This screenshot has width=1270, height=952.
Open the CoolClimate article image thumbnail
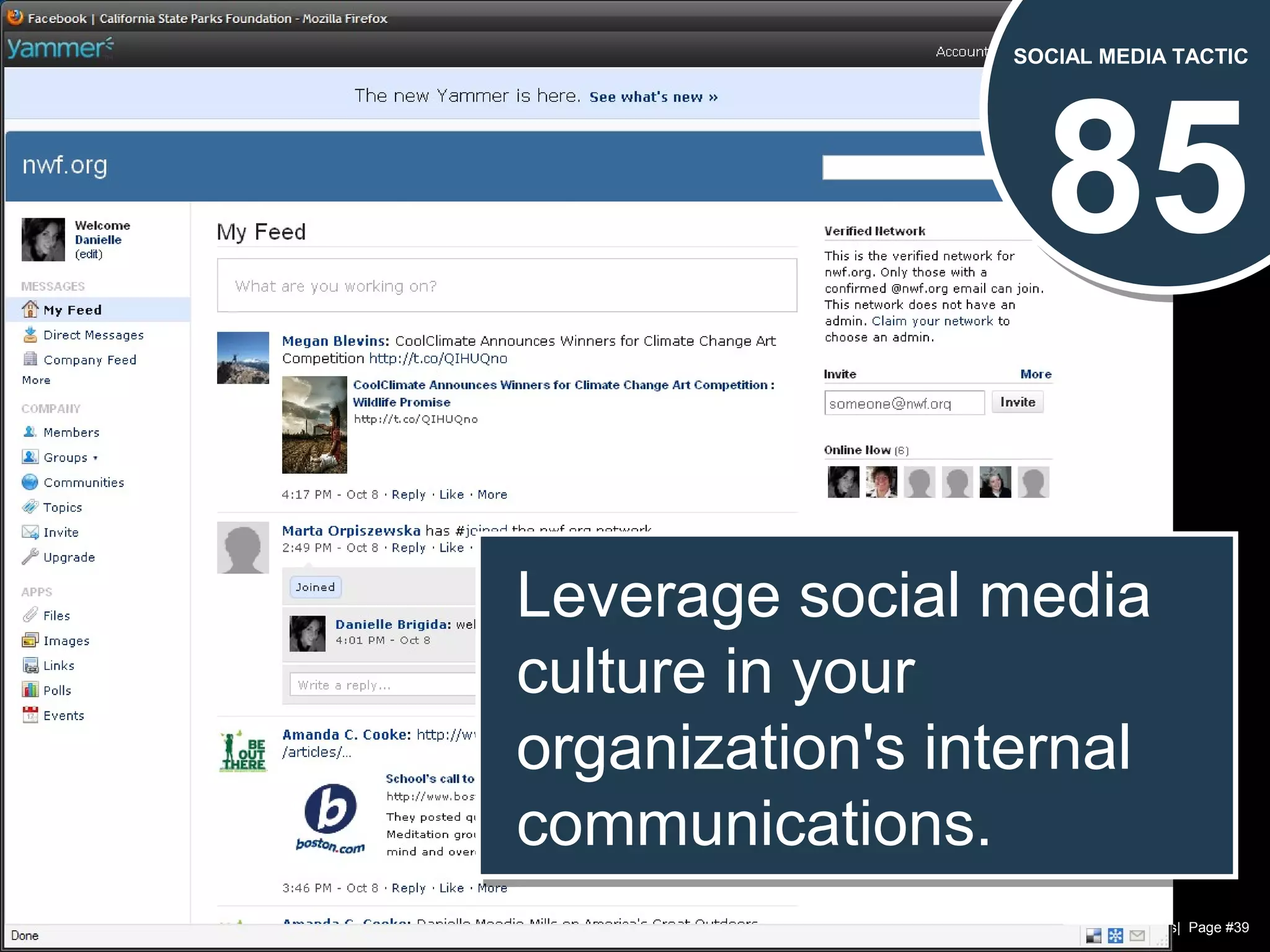tap(314, 425)
